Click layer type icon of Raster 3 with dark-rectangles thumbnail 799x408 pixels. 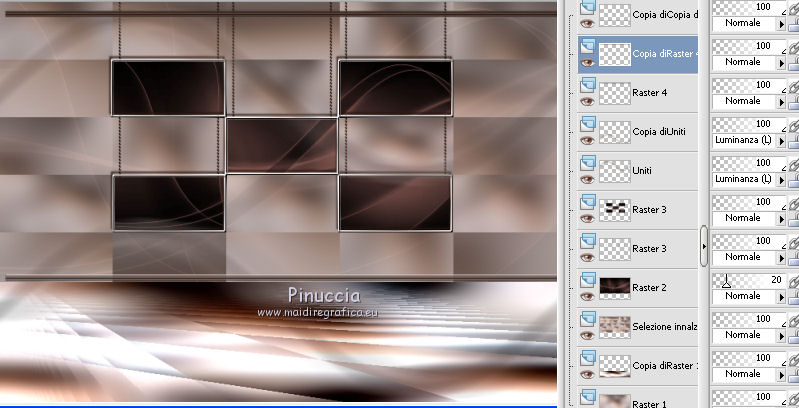point(588,201)
